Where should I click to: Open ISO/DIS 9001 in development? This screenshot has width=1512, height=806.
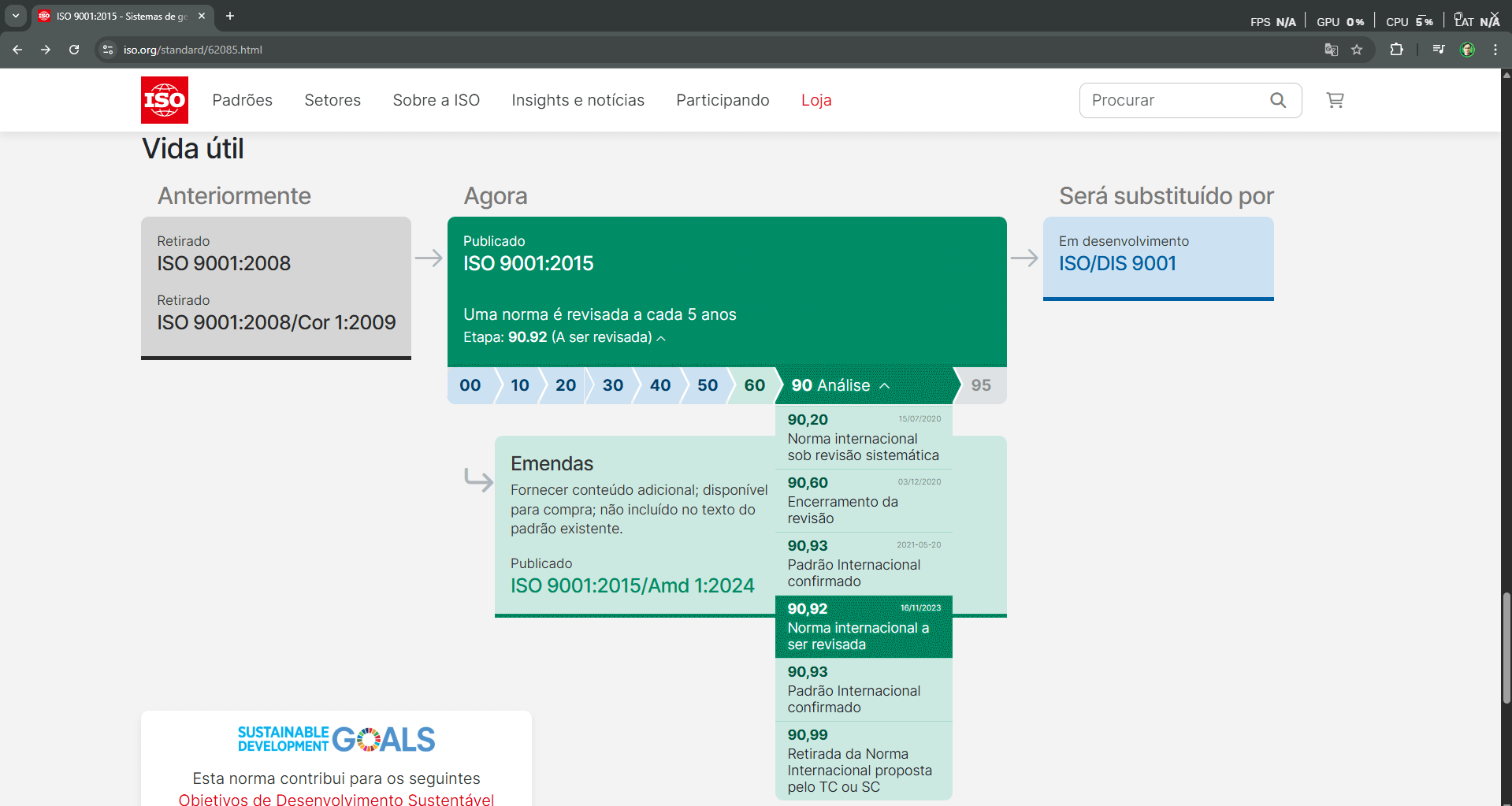click(1117, 263)
